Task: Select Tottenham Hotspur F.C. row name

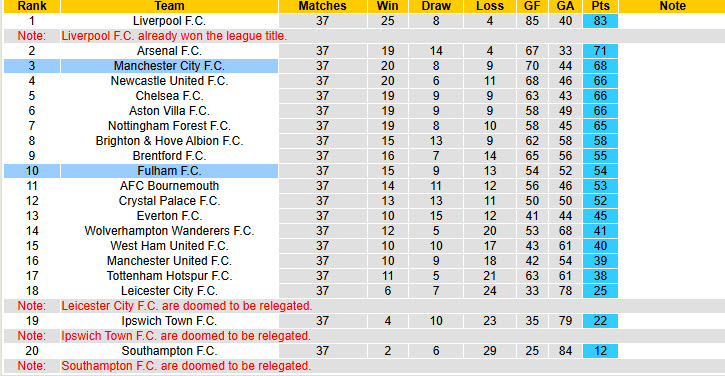Action: click(x=169, y=276)
